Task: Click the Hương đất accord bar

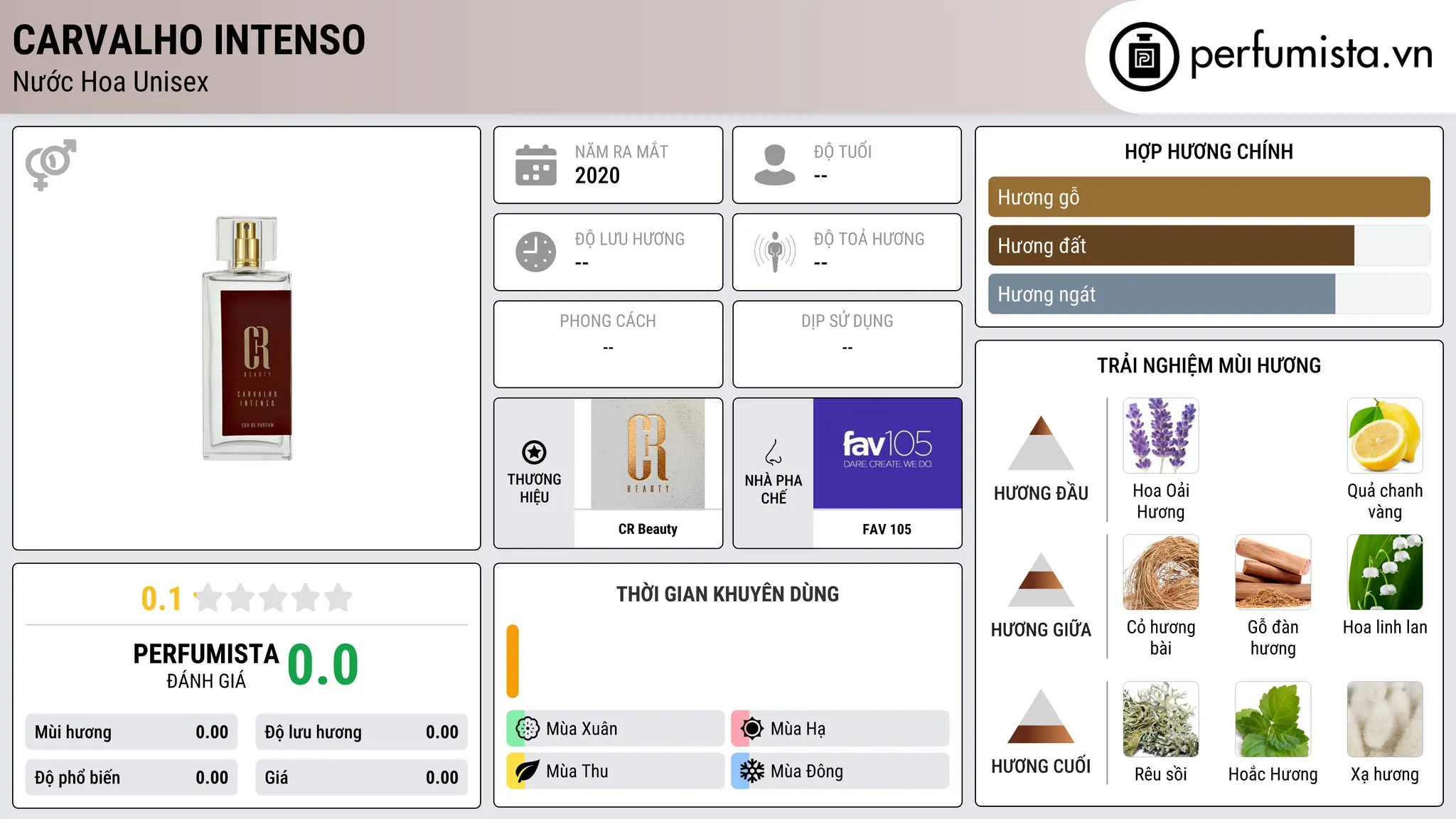Action: pyautogui.click(x=1209, y=245)
